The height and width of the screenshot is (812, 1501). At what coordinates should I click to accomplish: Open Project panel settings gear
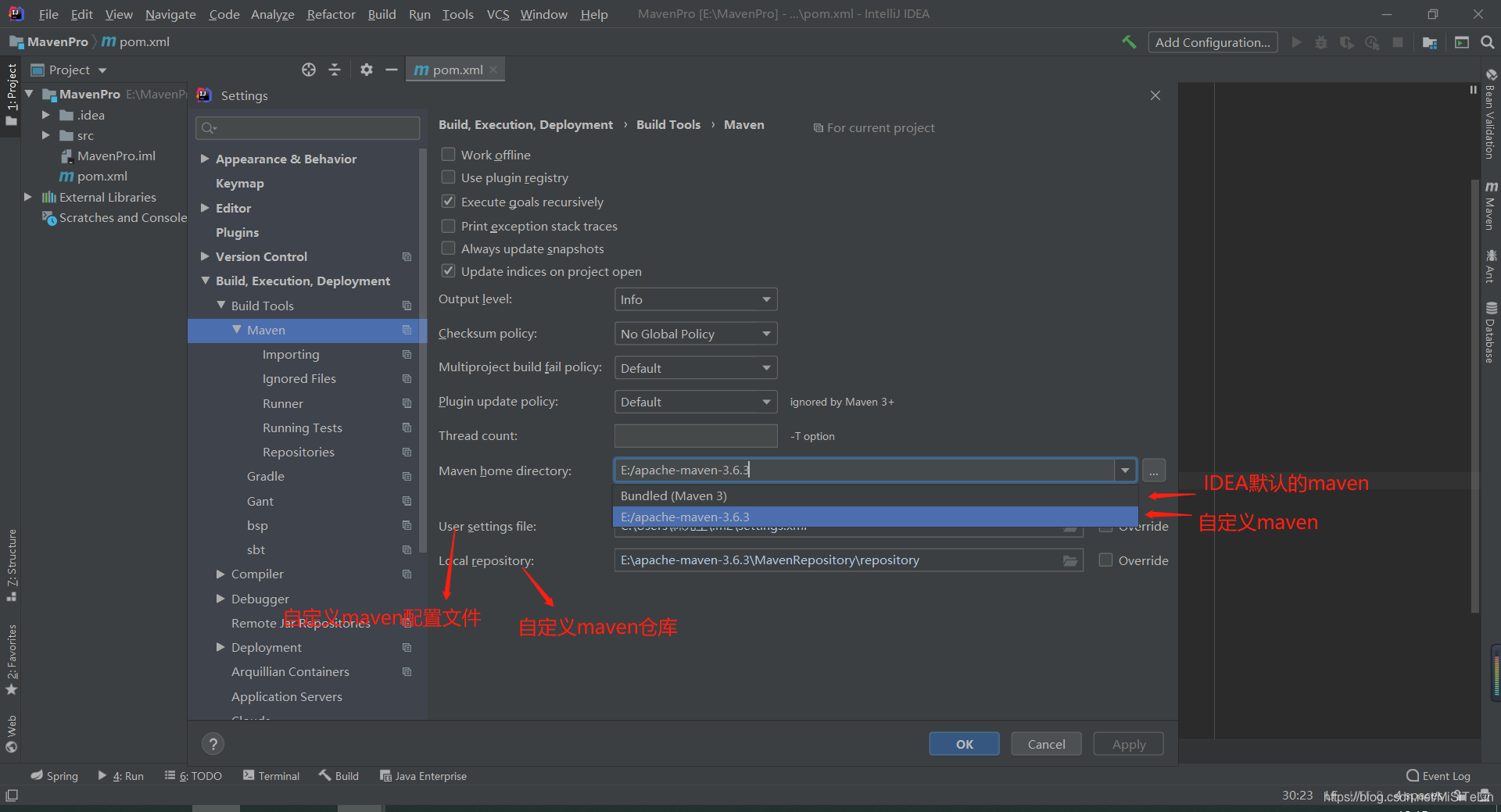tap(367, 70)
